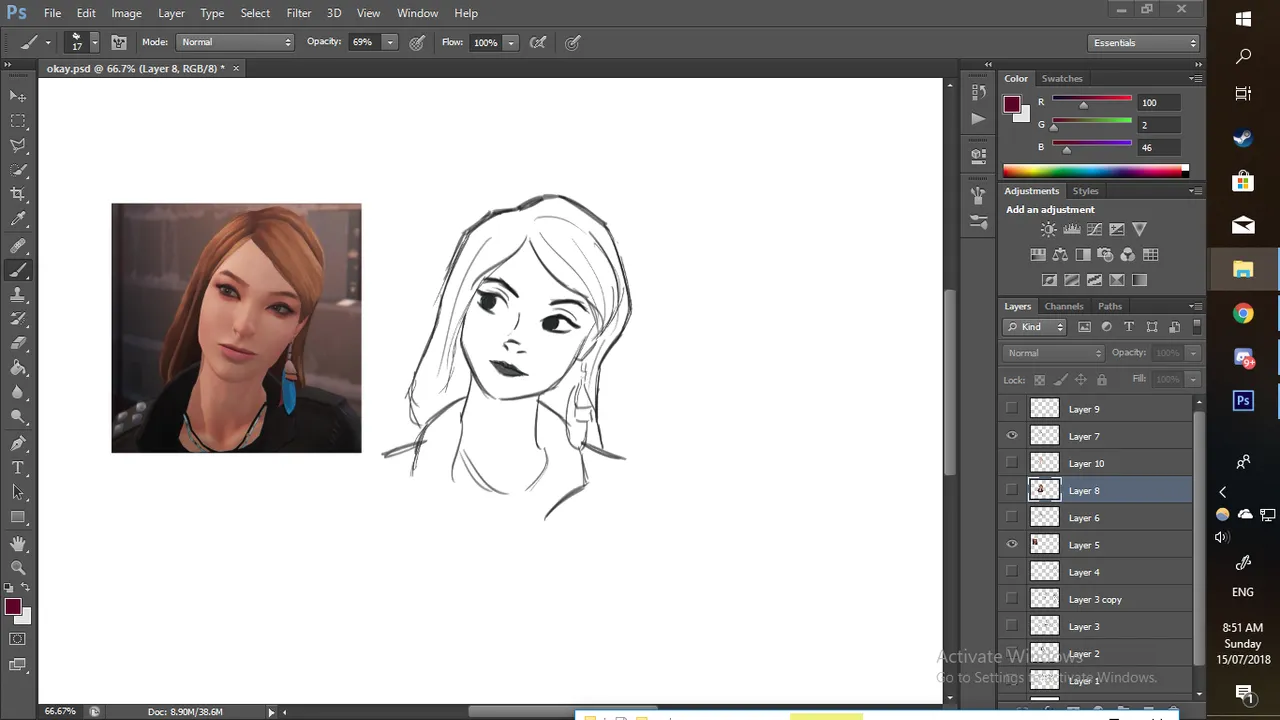Click the red R color slider
The width and height of the screenshot is (1280, 720).
[1092, 101]
